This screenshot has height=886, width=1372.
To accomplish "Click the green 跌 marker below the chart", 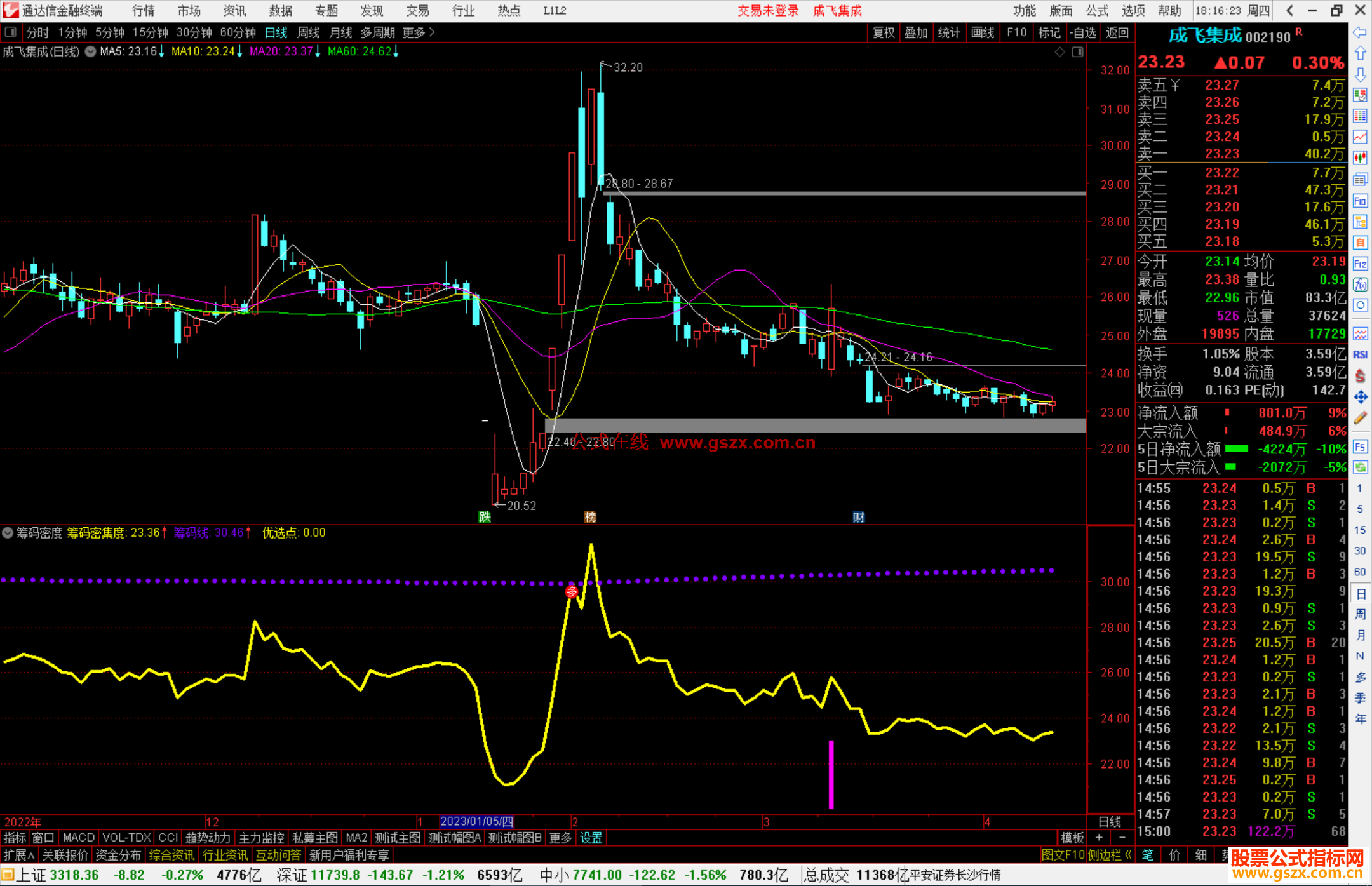I will (x=485, y=516).
